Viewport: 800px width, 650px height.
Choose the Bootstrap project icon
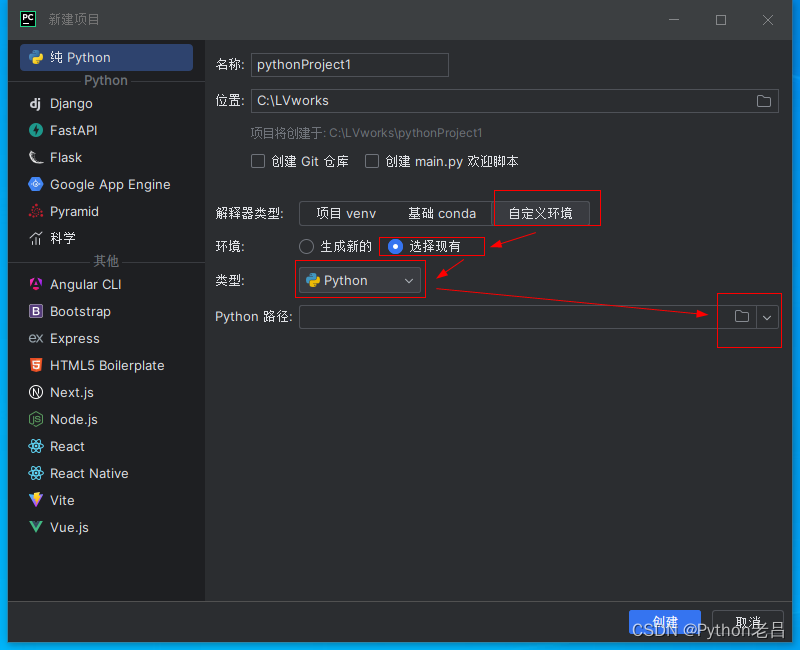coord(36,311)
